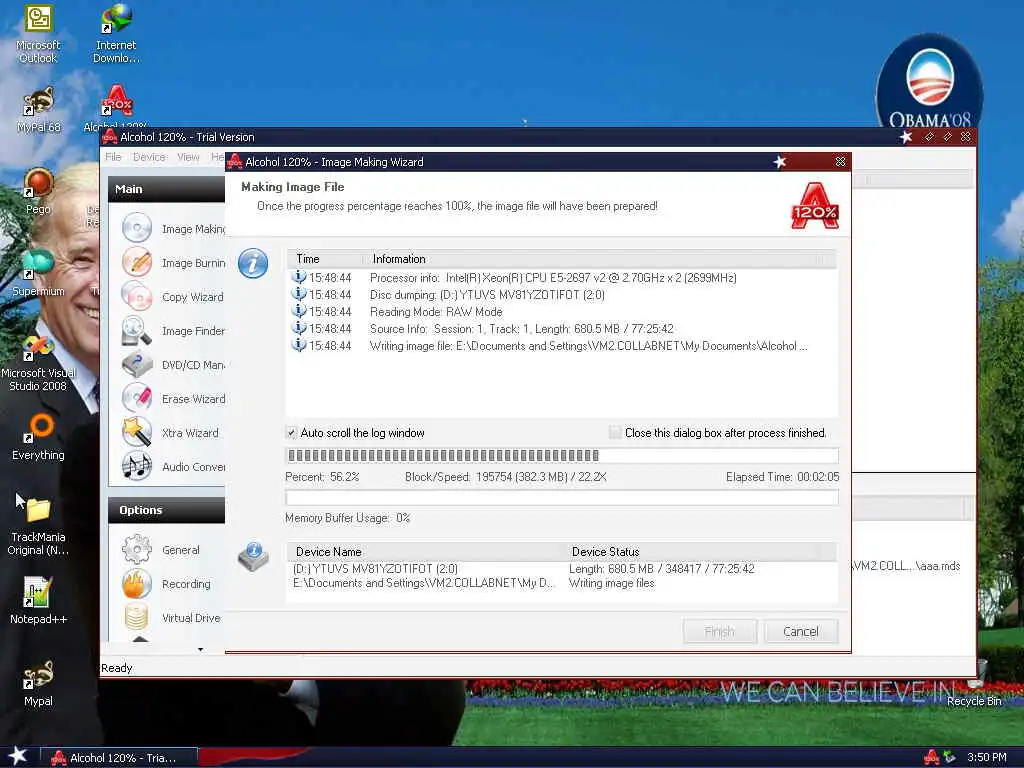Click the Device Name column header
Image resolution: width=1024 pixels, height=768 pixels.
424,552
